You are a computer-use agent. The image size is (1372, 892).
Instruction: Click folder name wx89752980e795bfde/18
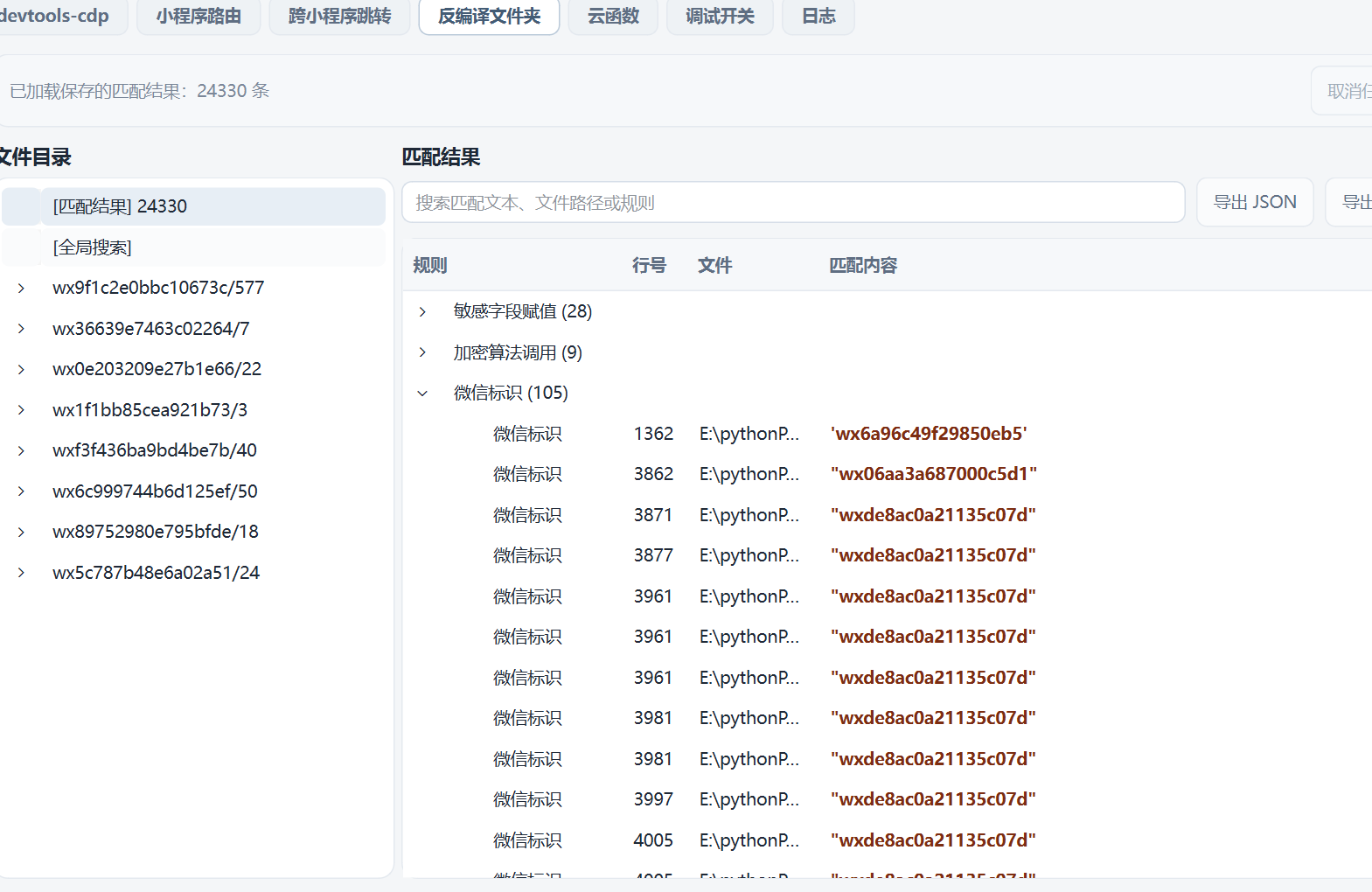tap(156, 532)
